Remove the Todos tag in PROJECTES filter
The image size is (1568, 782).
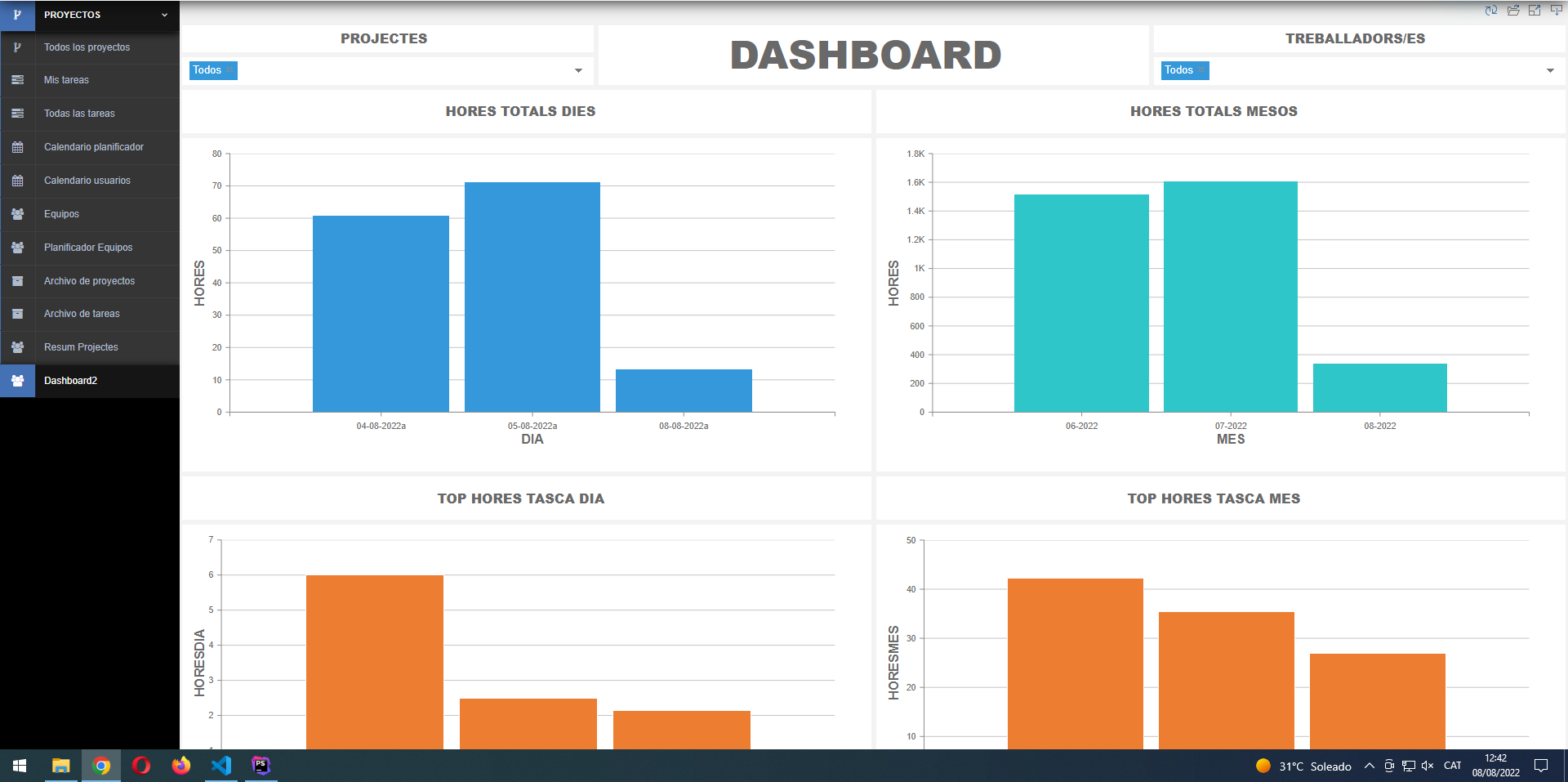coord(230,70)
